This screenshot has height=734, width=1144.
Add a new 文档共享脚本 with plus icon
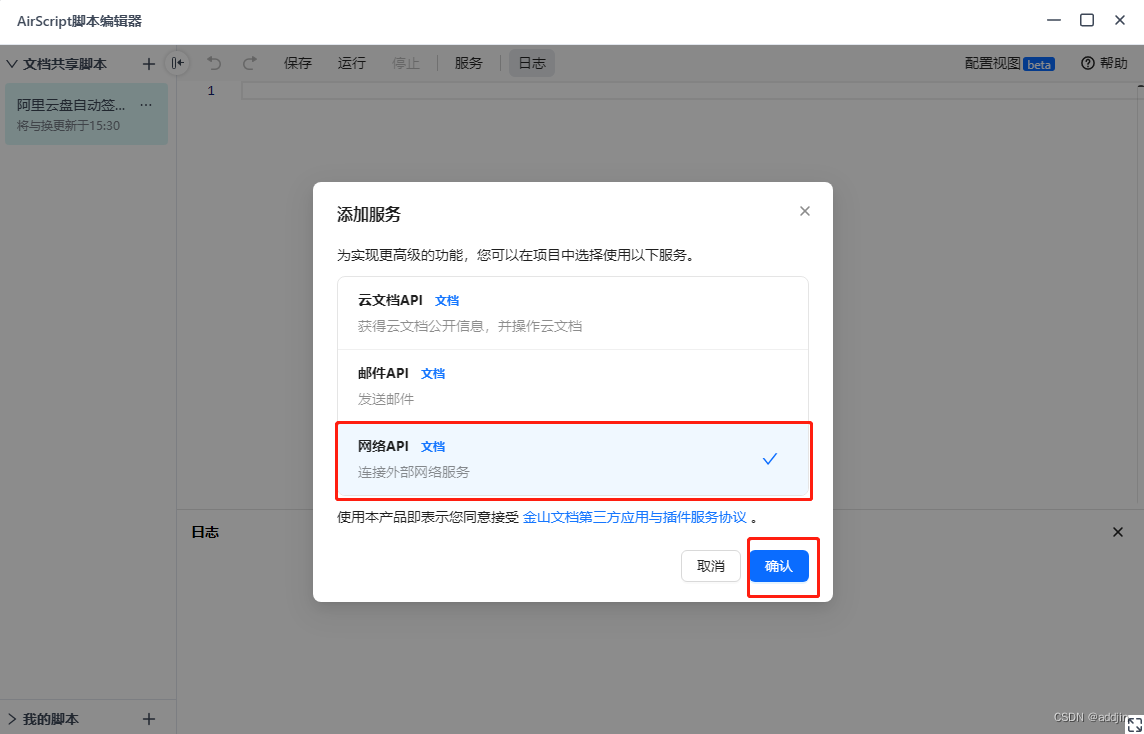[149, 64]
